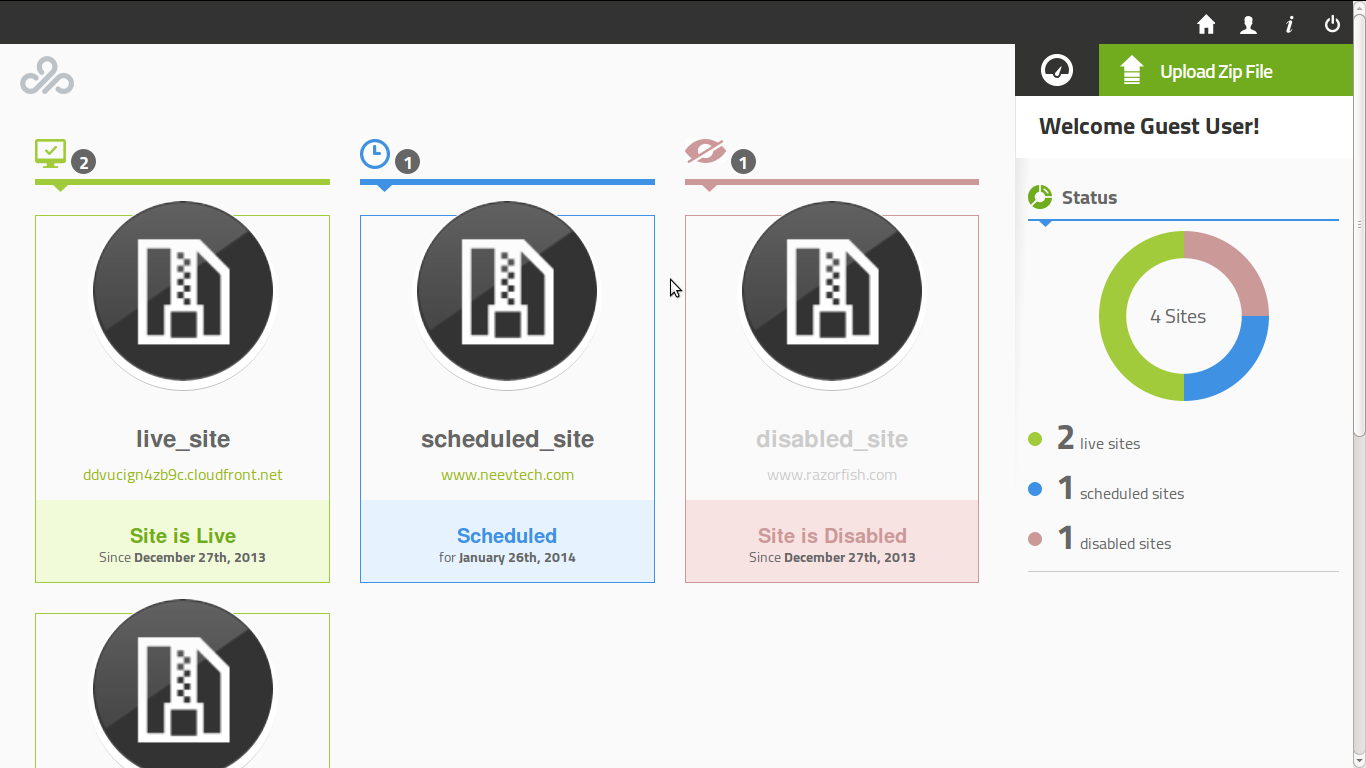Click the blue scheduled segment of donut chart
The image size is (1366, 768).
pyautogui.click(x=1235, y=368)
